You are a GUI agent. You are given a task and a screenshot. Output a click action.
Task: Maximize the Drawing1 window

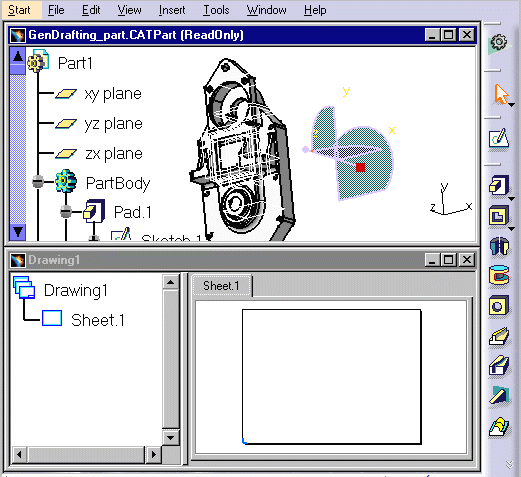tap(449, 259)
